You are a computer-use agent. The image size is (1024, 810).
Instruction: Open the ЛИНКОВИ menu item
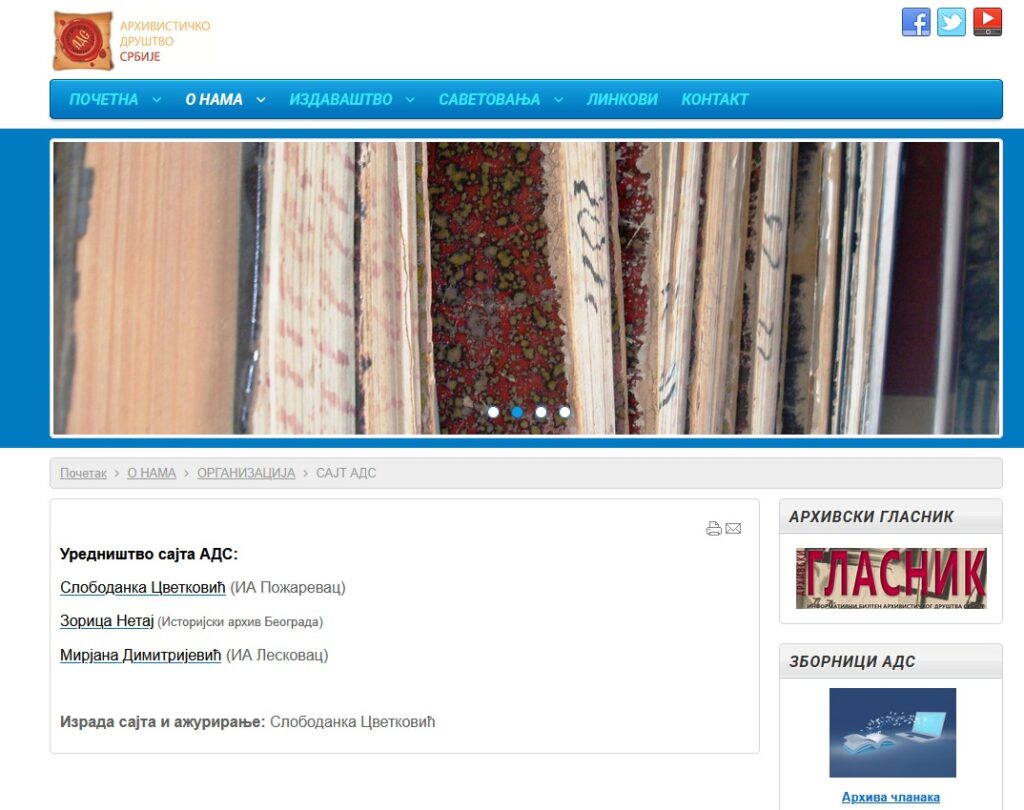tap(622, 100)
